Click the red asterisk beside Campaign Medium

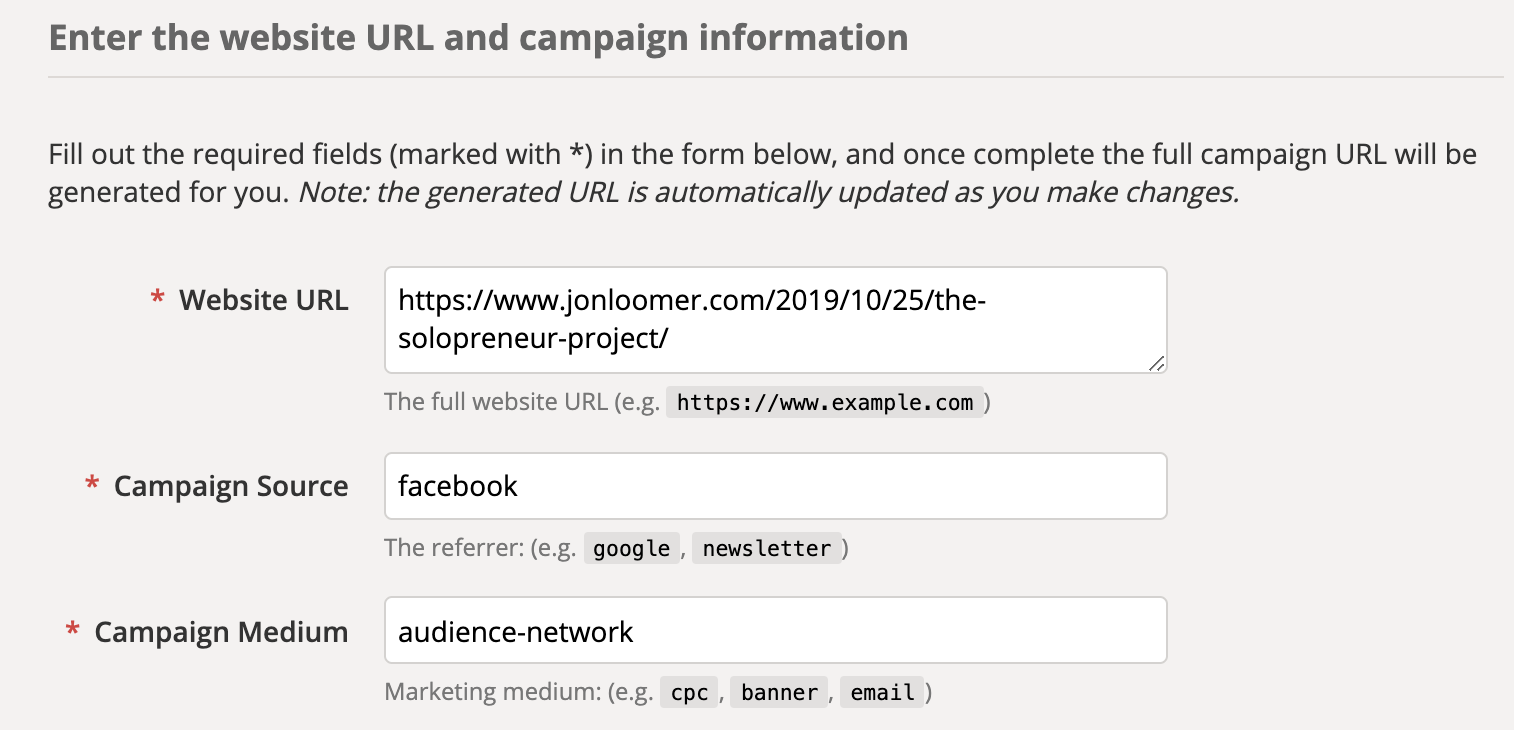(x=72, y=630)
